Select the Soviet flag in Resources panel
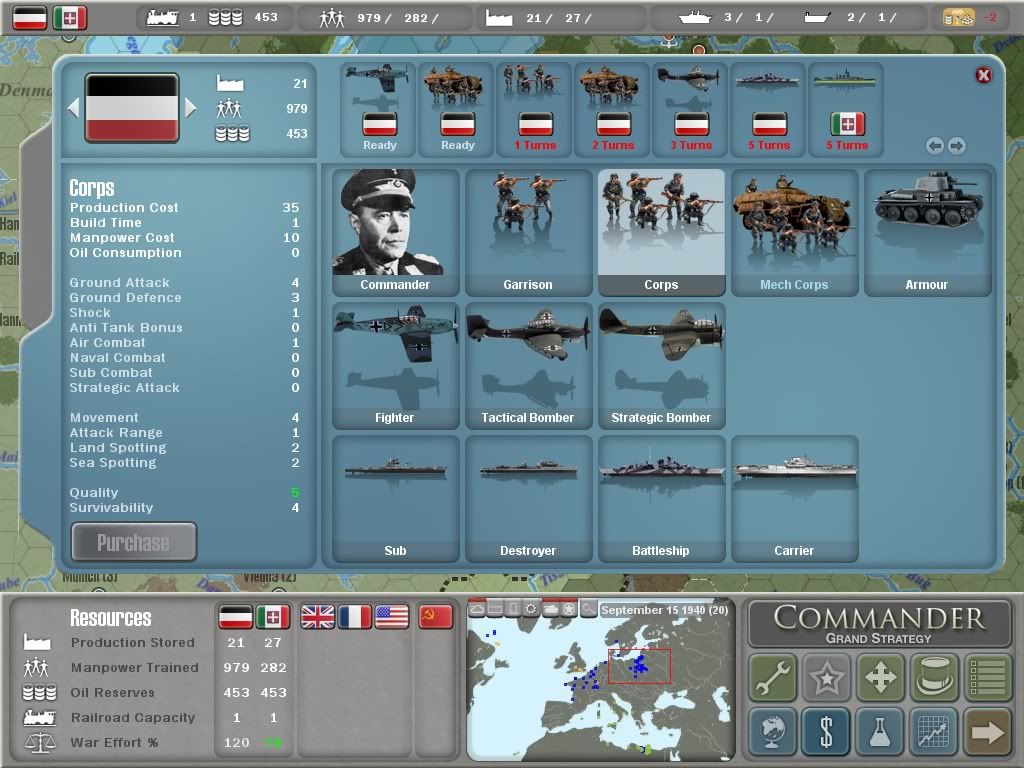1024x768 pixels. point(436,616)
